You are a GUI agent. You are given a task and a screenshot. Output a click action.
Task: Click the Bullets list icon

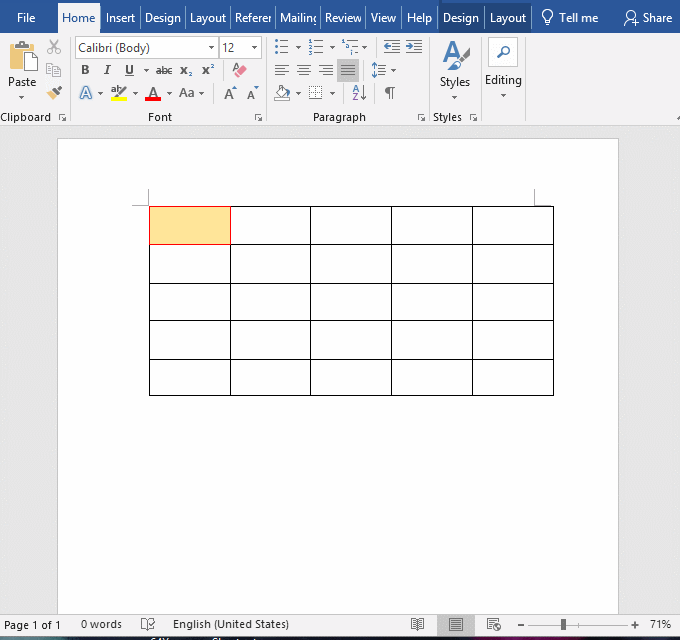[282, 46]
